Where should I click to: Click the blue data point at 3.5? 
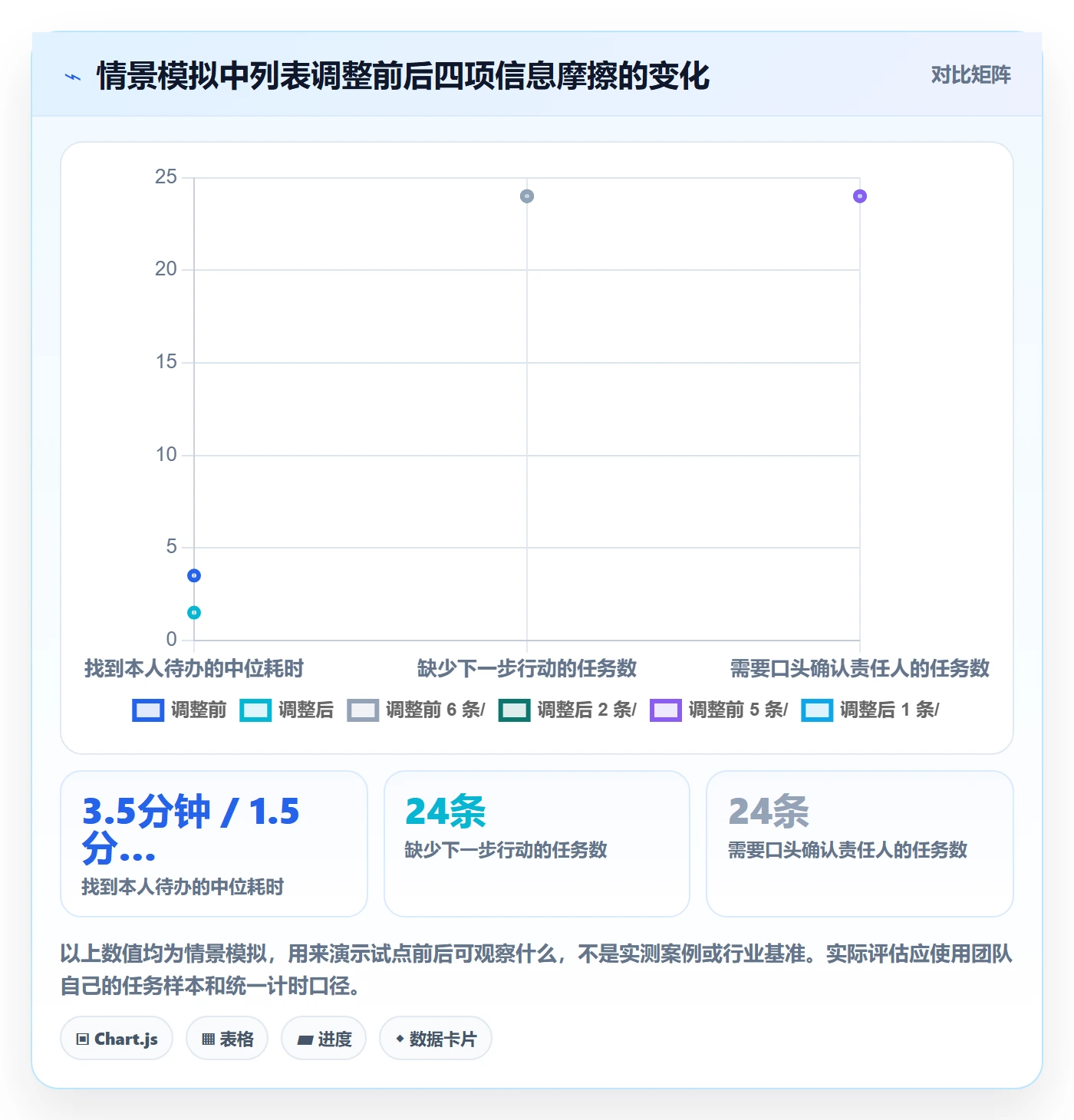[x=194, y=575]
